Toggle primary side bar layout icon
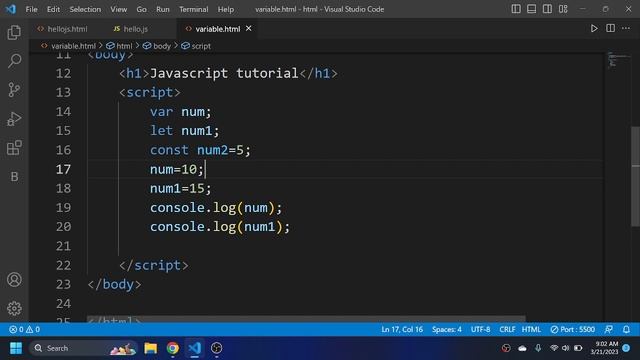640x360 pixels. pos(516,9)
